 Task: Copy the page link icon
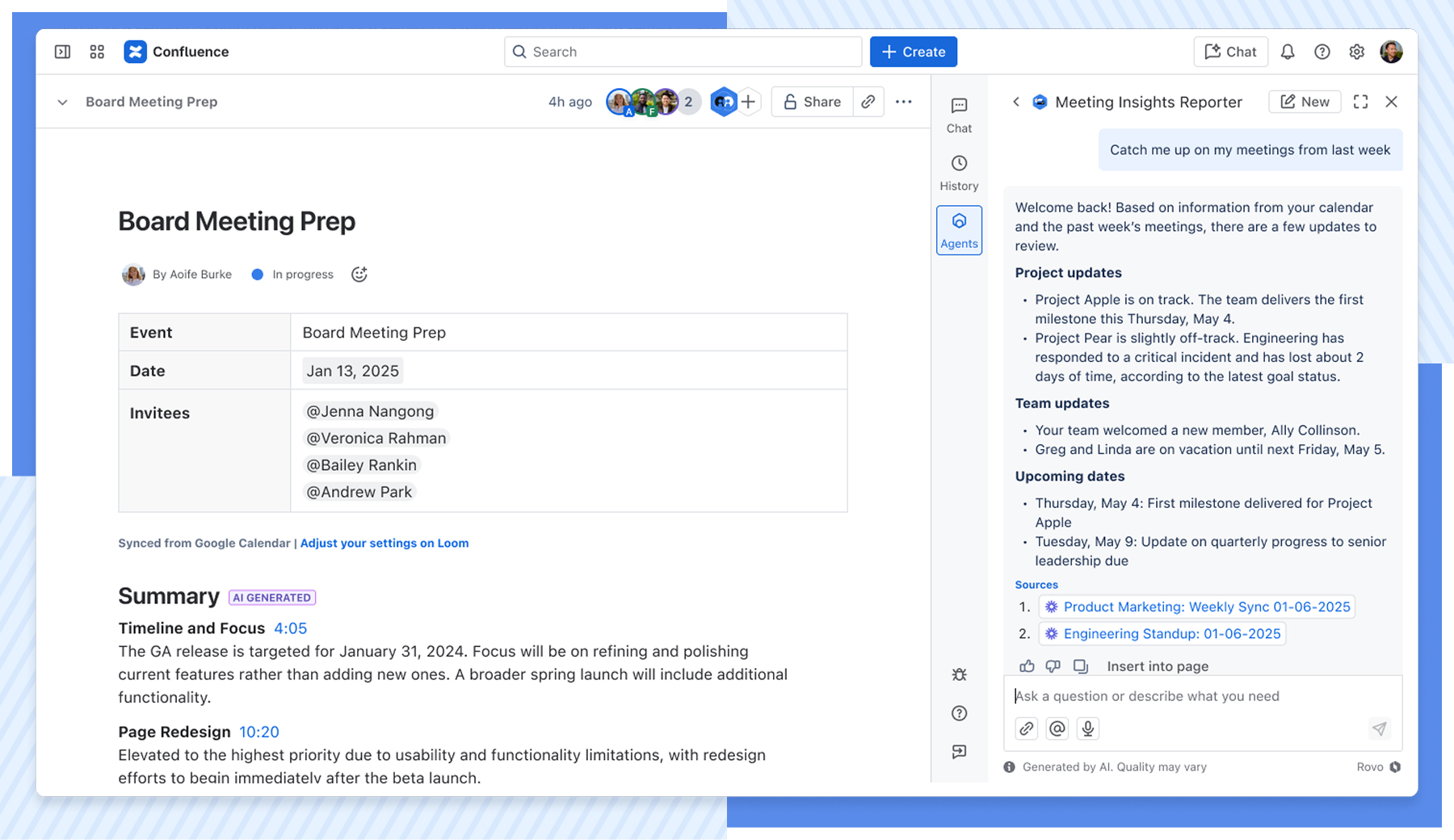(x=868, y=102)
